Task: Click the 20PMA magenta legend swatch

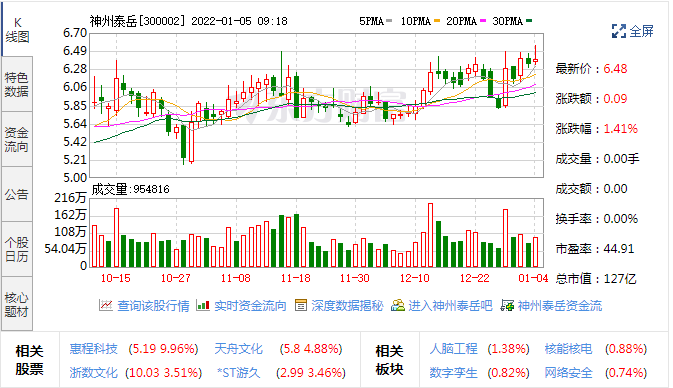Action: [483, 21]
